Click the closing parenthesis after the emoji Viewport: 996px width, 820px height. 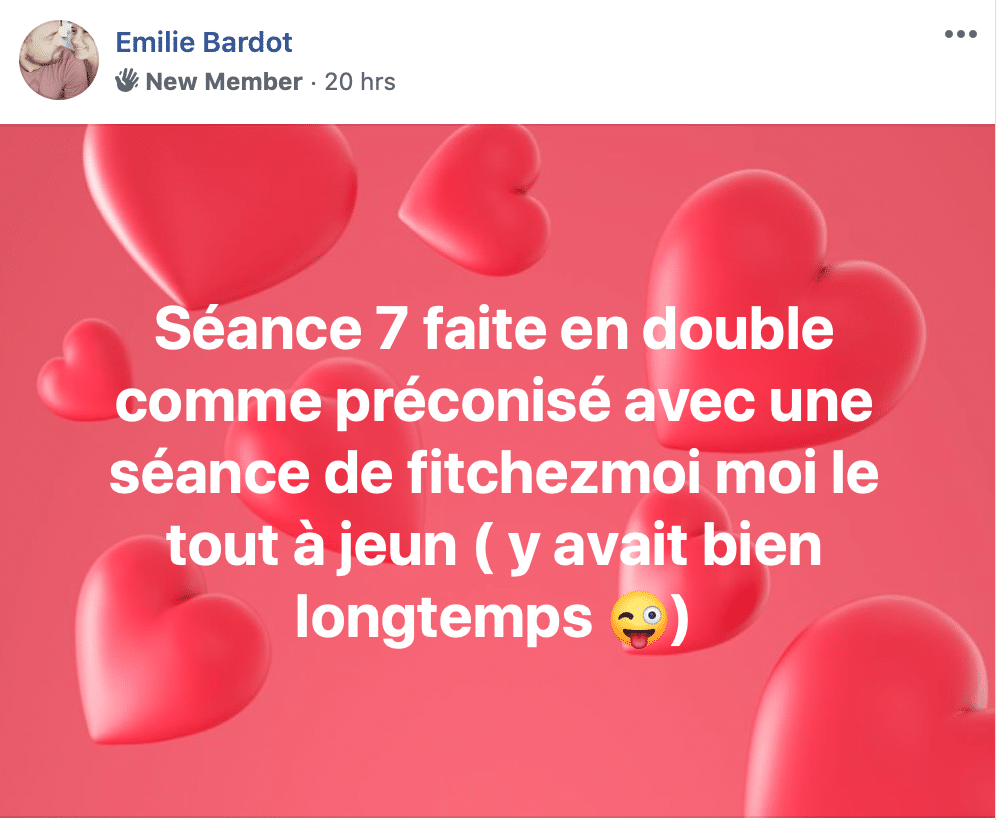pos(679,619)
